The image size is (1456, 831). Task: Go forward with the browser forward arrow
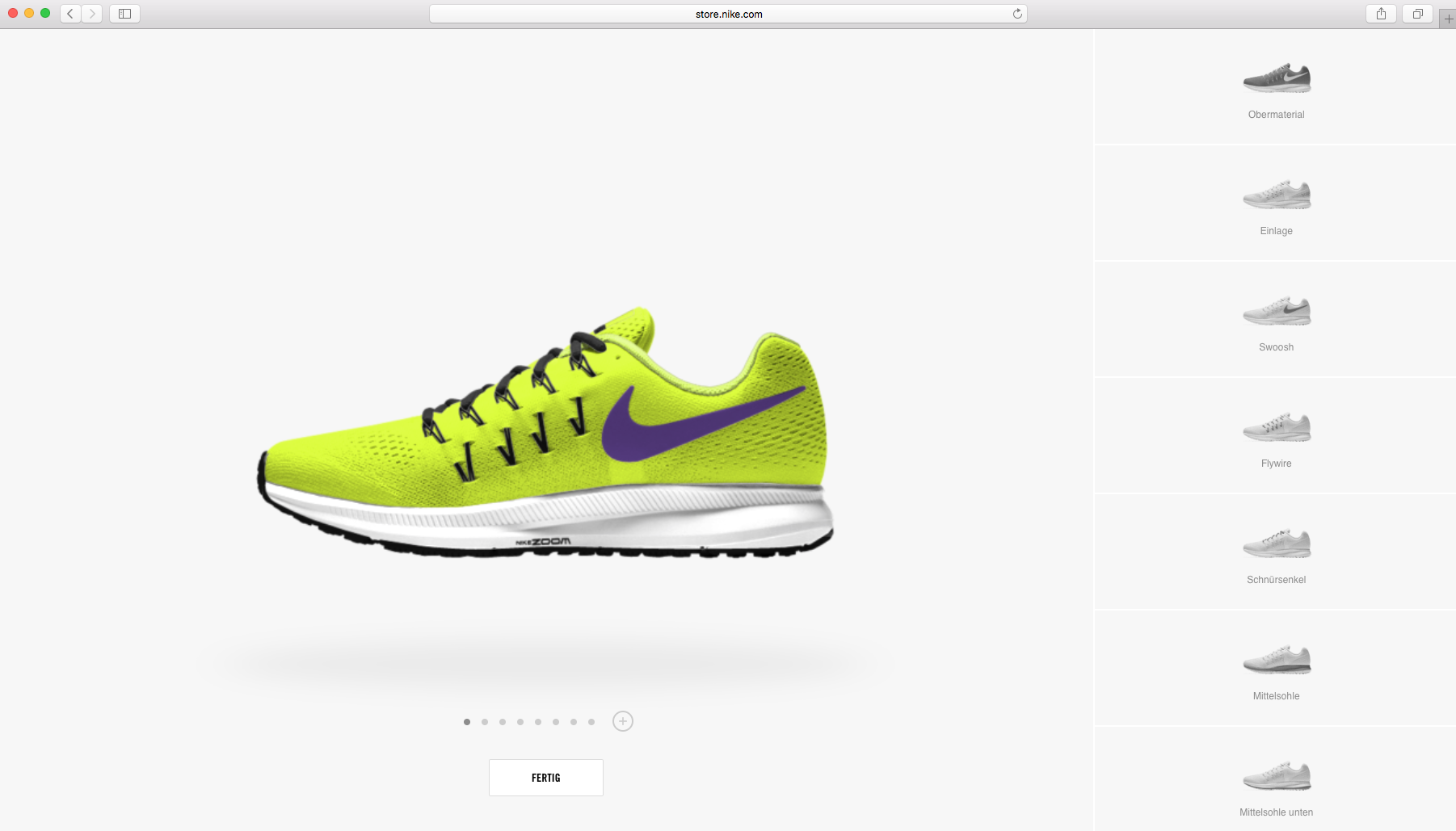[92, 14]
